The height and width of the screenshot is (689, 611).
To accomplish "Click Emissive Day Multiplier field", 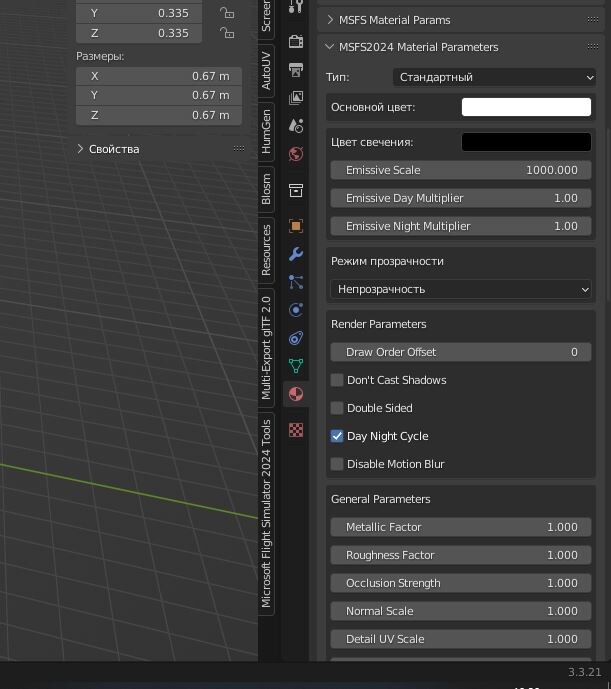I will 461,198.
